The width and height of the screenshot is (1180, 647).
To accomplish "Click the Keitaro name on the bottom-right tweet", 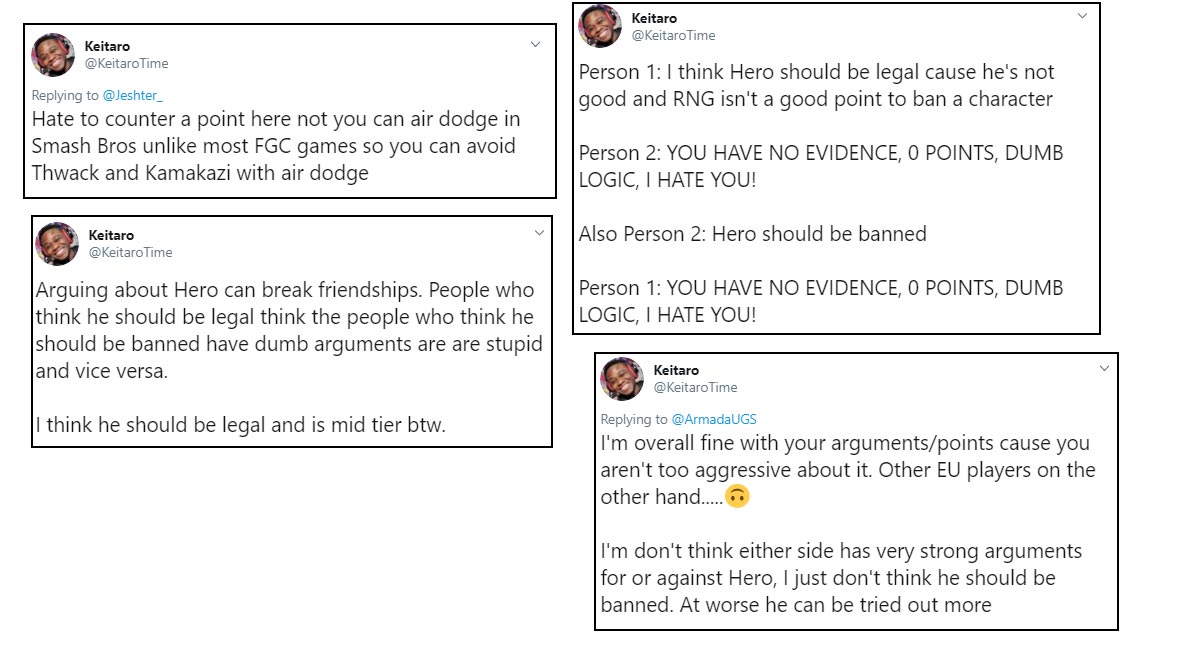I will click(675, 369).
